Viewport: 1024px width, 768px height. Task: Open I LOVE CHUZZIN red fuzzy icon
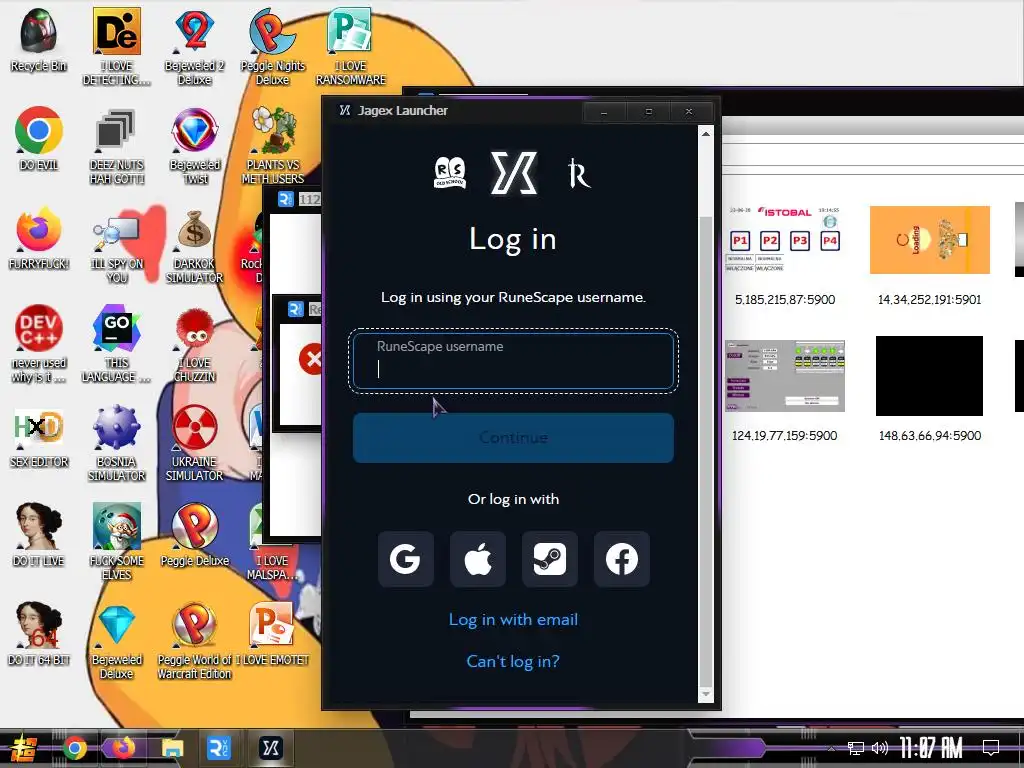coord(194,343)
